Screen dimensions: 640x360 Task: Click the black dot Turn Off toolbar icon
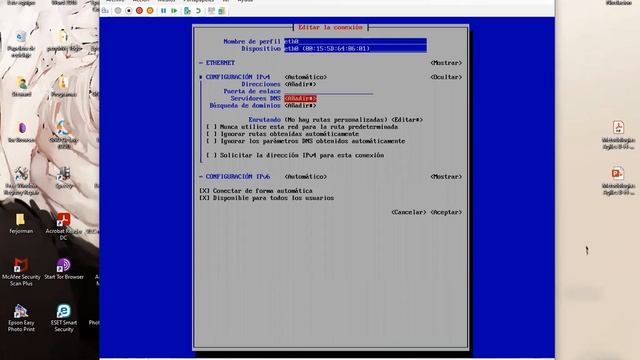(129, 11)
